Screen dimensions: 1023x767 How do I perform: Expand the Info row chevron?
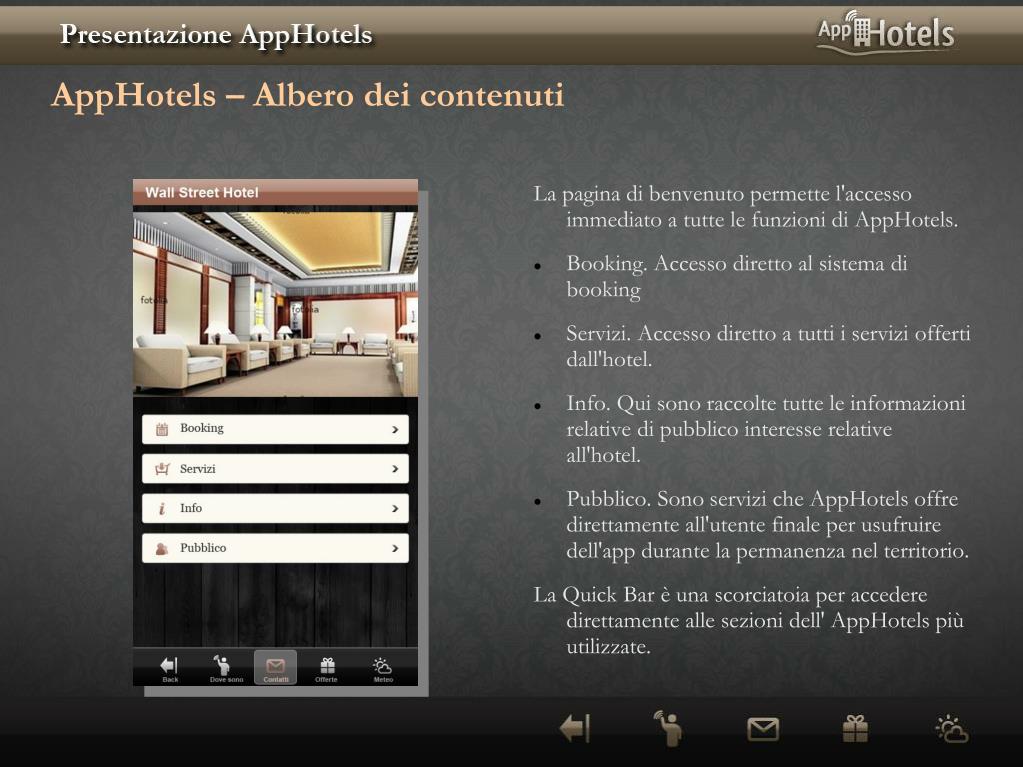[395, 509]
